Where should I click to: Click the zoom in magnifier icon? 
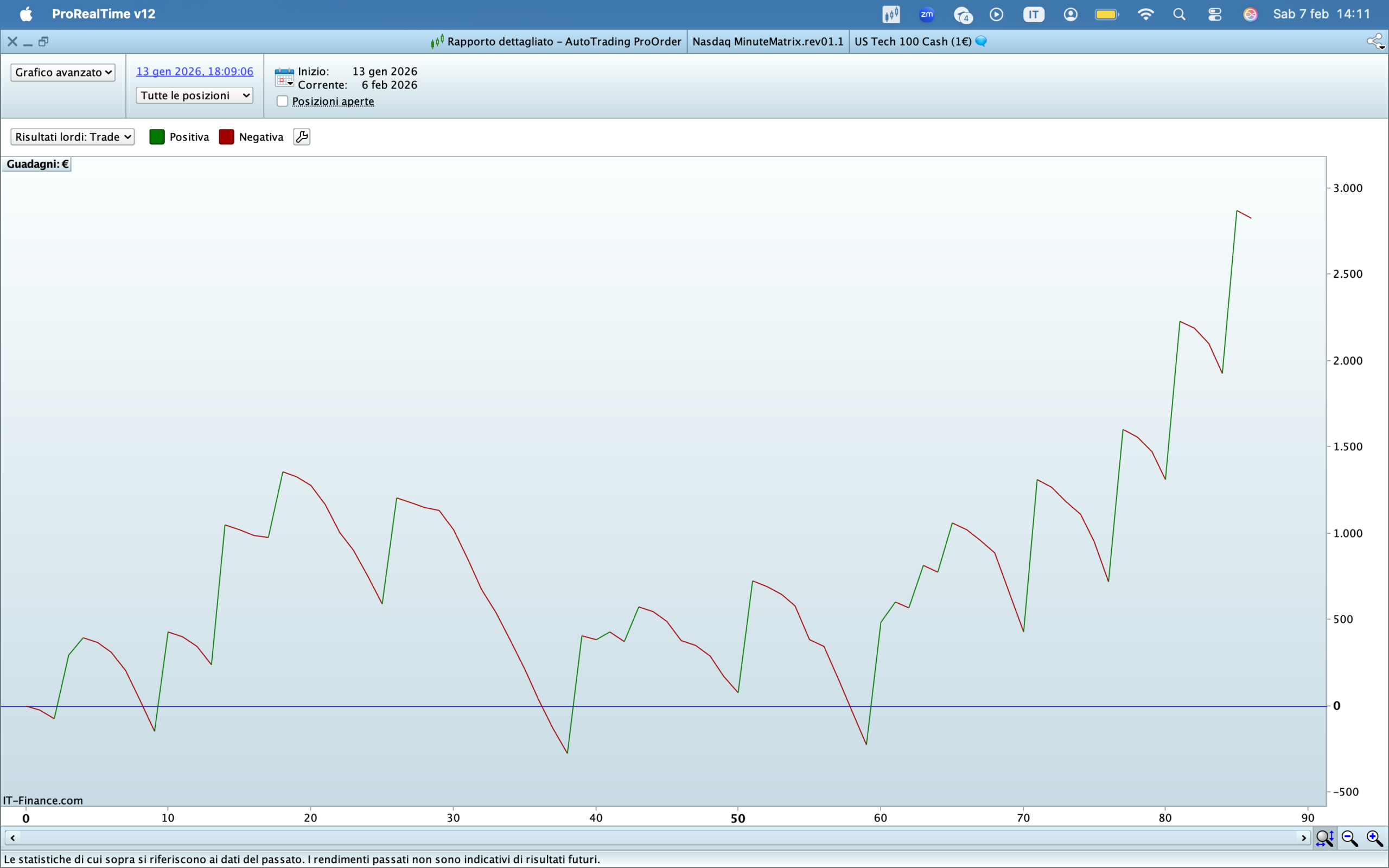tap(1374, 838)
